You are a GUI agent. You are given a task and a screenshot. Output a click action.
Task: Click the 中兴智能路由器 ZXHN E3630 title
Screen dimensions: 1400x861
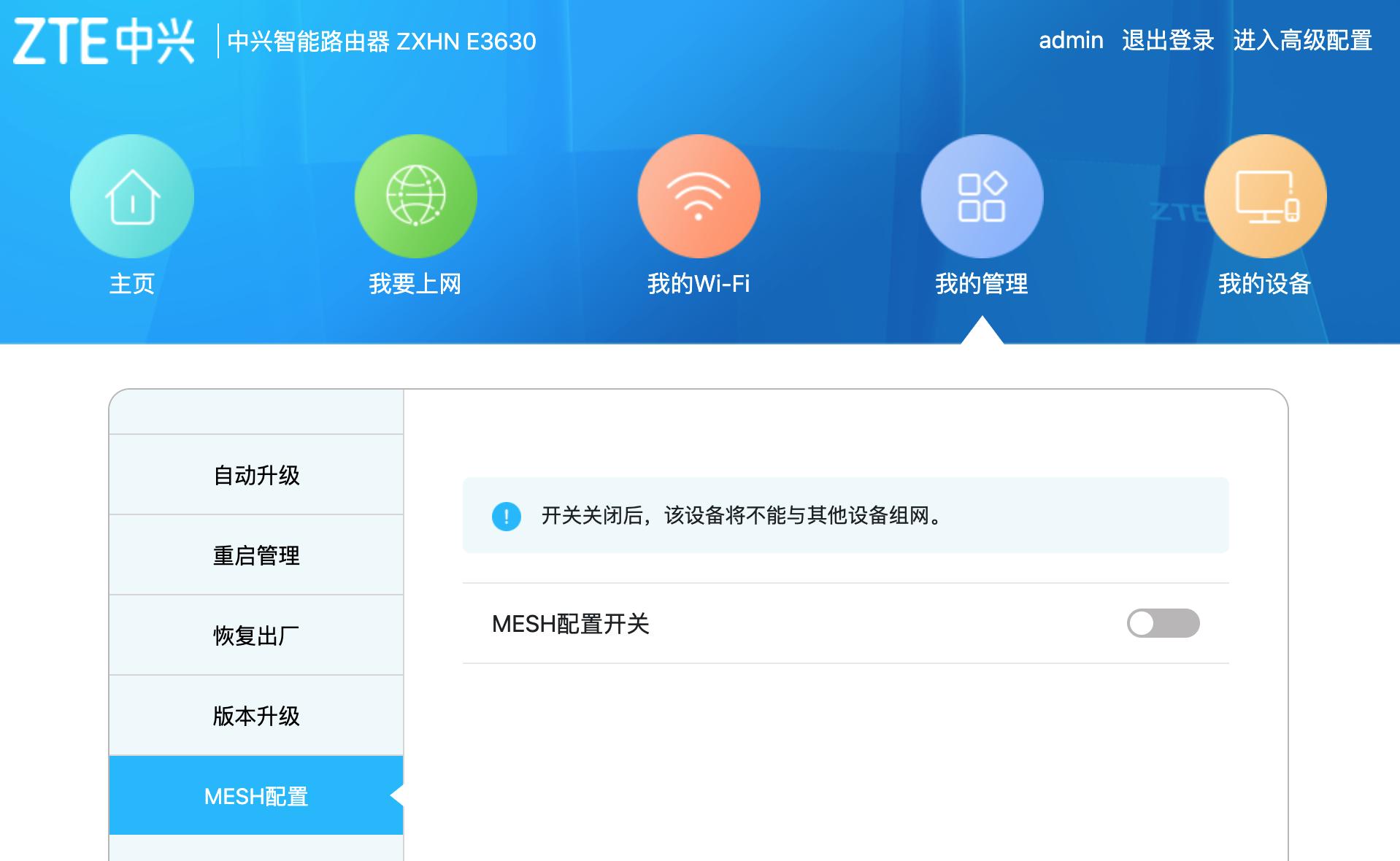[381, 42]
